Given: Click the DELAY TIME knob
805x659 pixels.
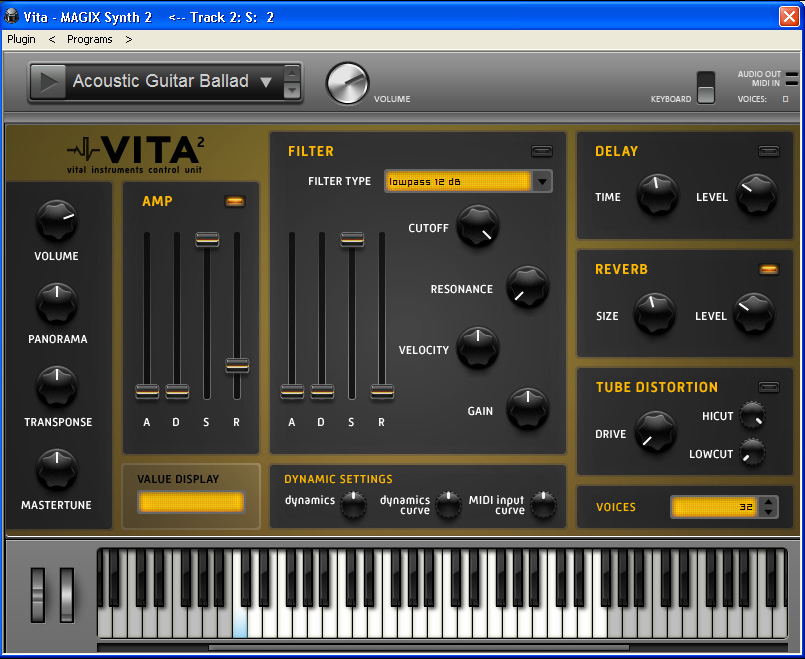Looking at the screenshot, I should (x=658, y=195).
